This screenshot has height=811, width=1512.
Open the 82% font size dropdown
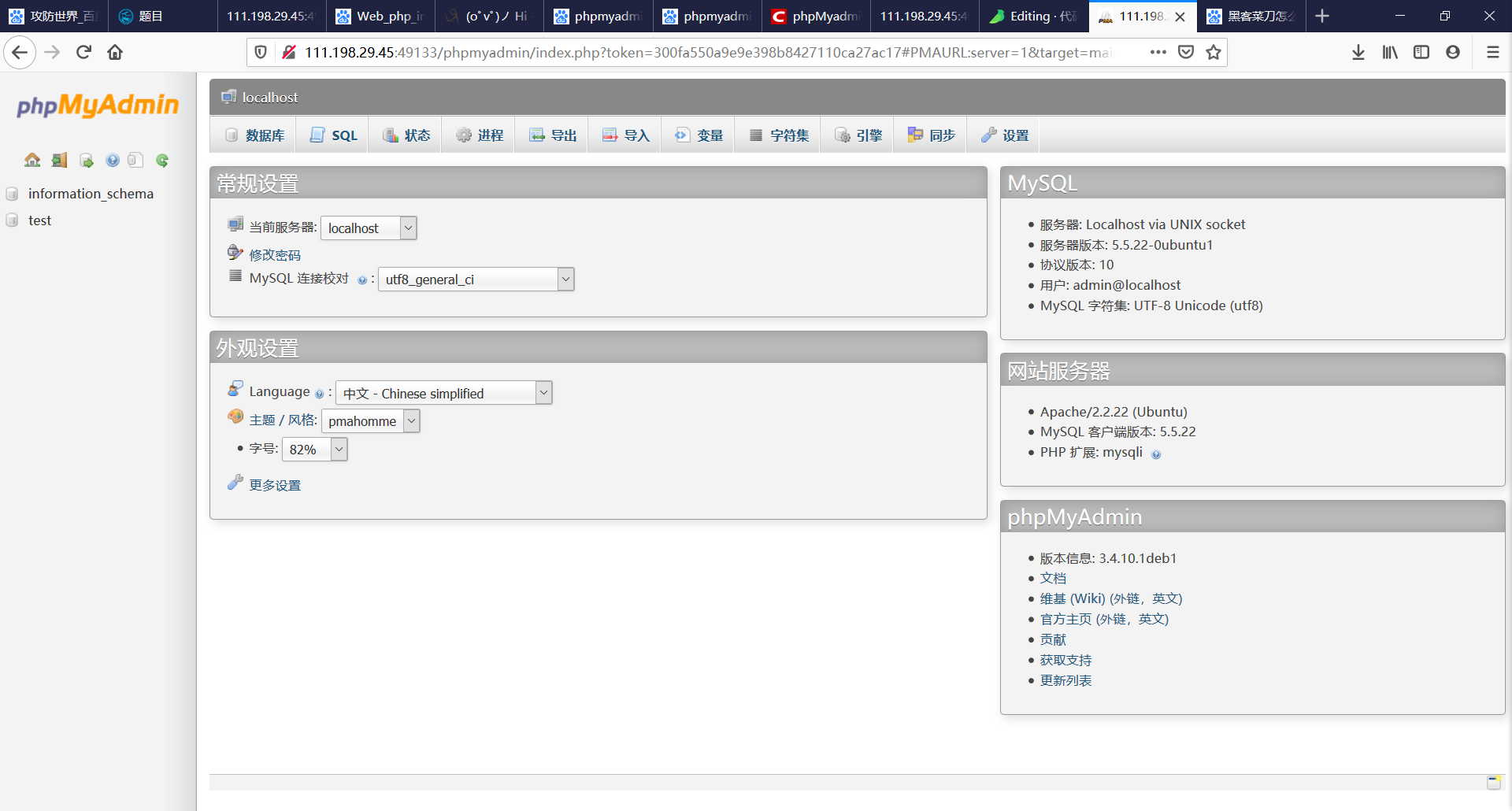tap(314, 449)
